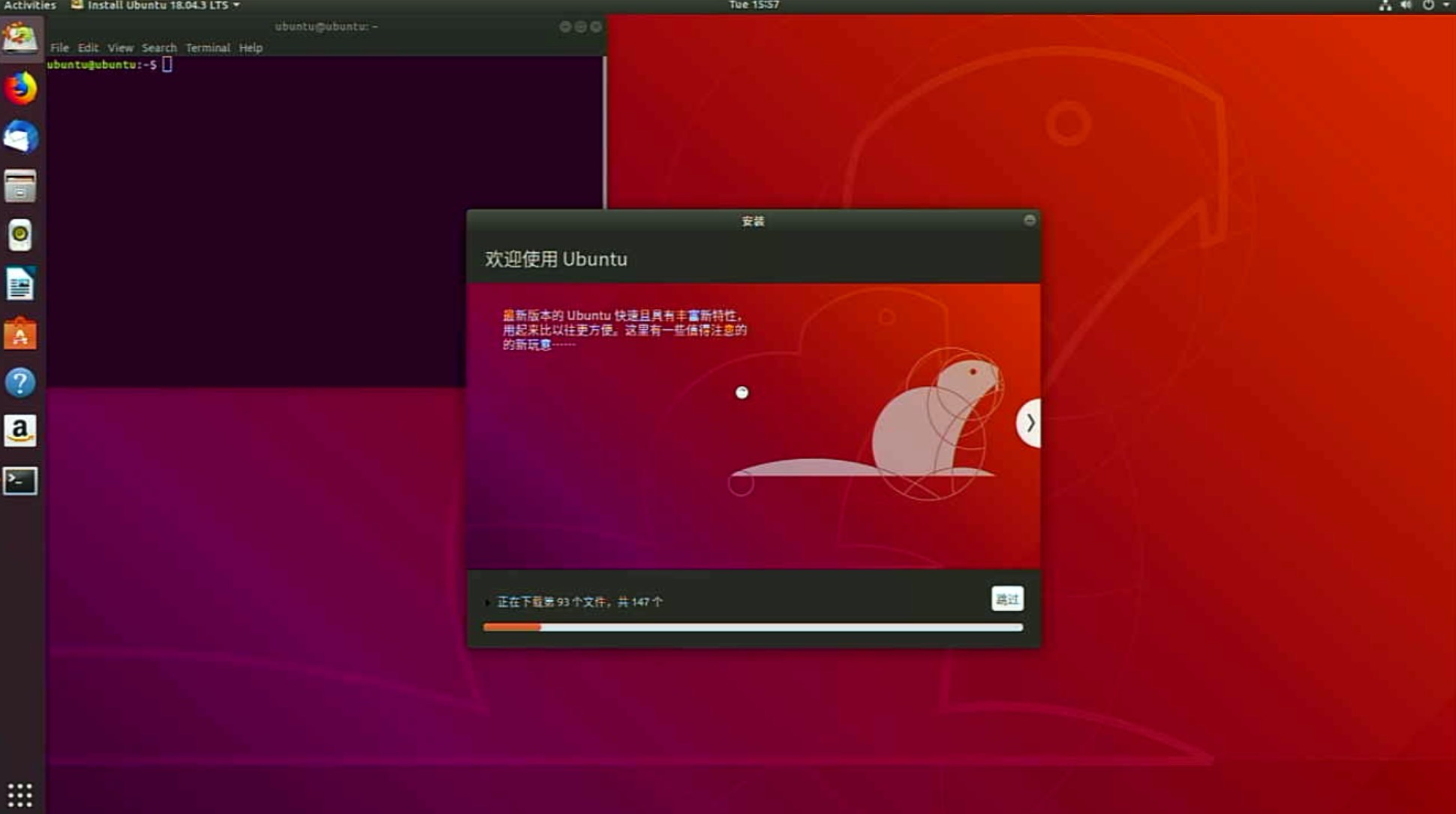Open LibreOffice Writer from dock

click(20, 285)
